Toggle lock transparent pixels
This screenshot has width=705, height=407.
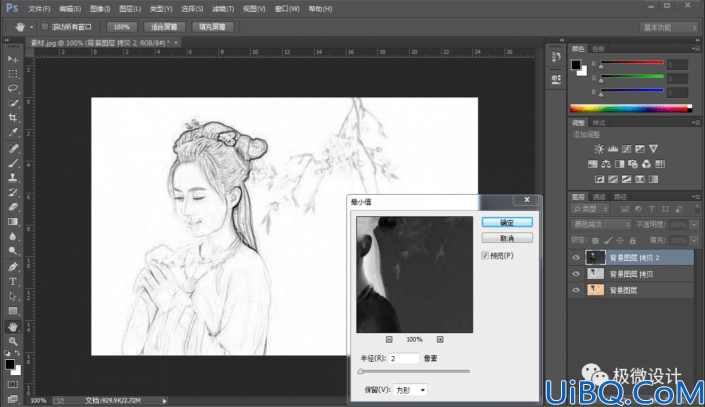pos(595,241)
